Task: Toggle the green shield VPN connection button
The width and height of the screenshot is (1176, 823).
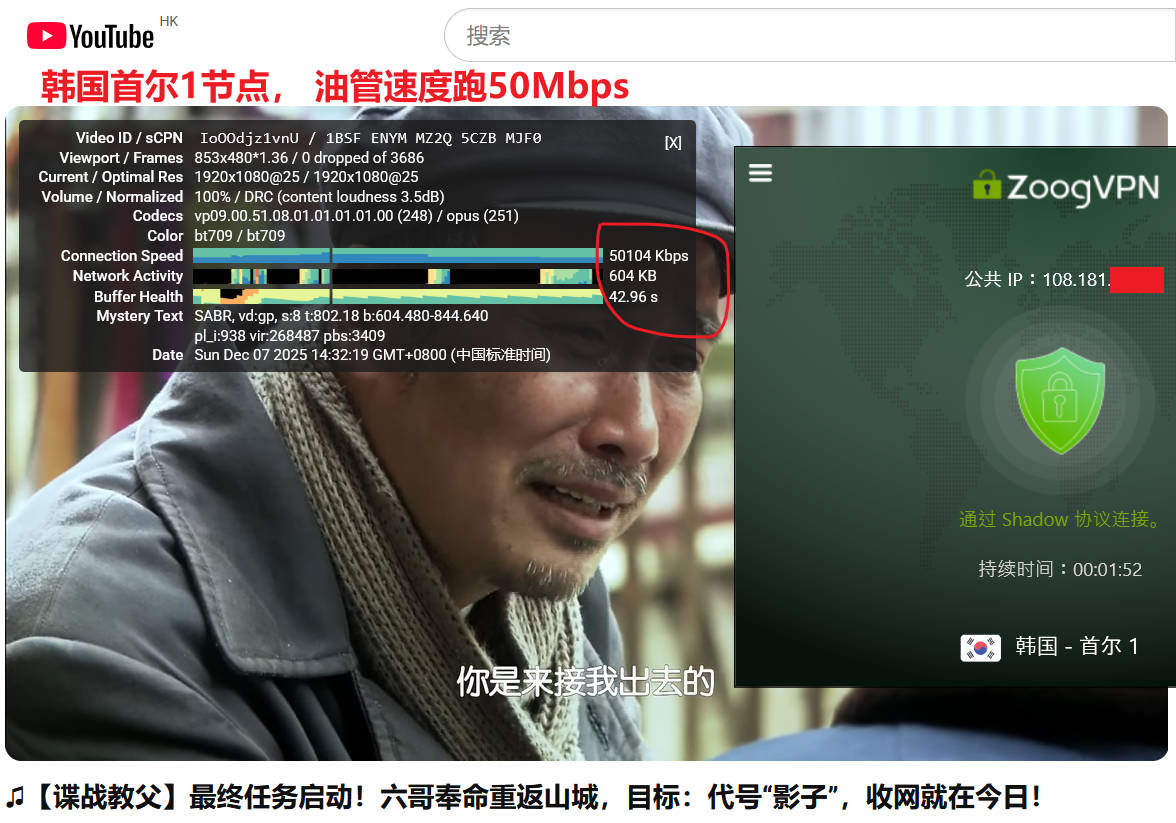Action: point(1060,400)
